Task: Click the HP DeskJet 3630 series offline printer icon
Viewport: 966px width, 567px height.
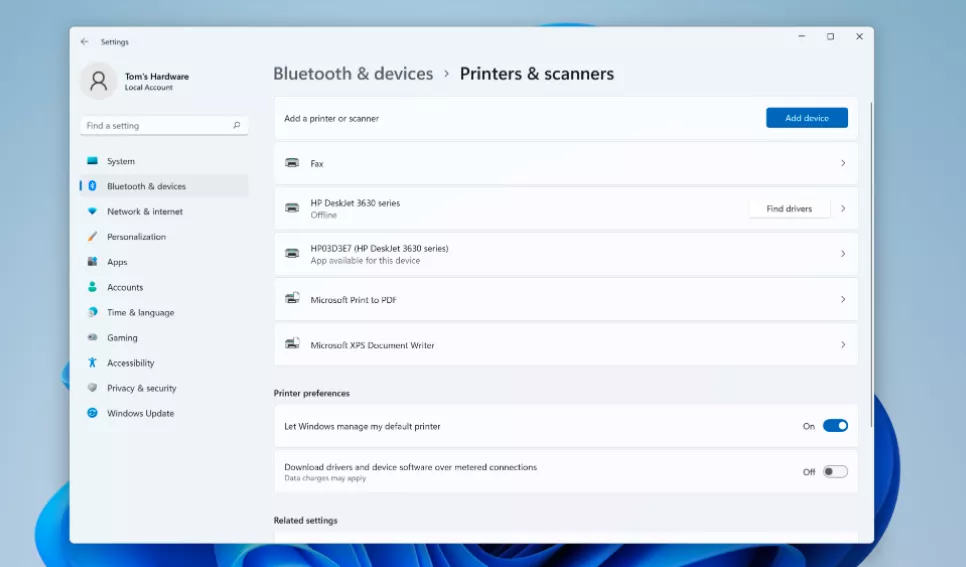Action: [x=292, y=208]
